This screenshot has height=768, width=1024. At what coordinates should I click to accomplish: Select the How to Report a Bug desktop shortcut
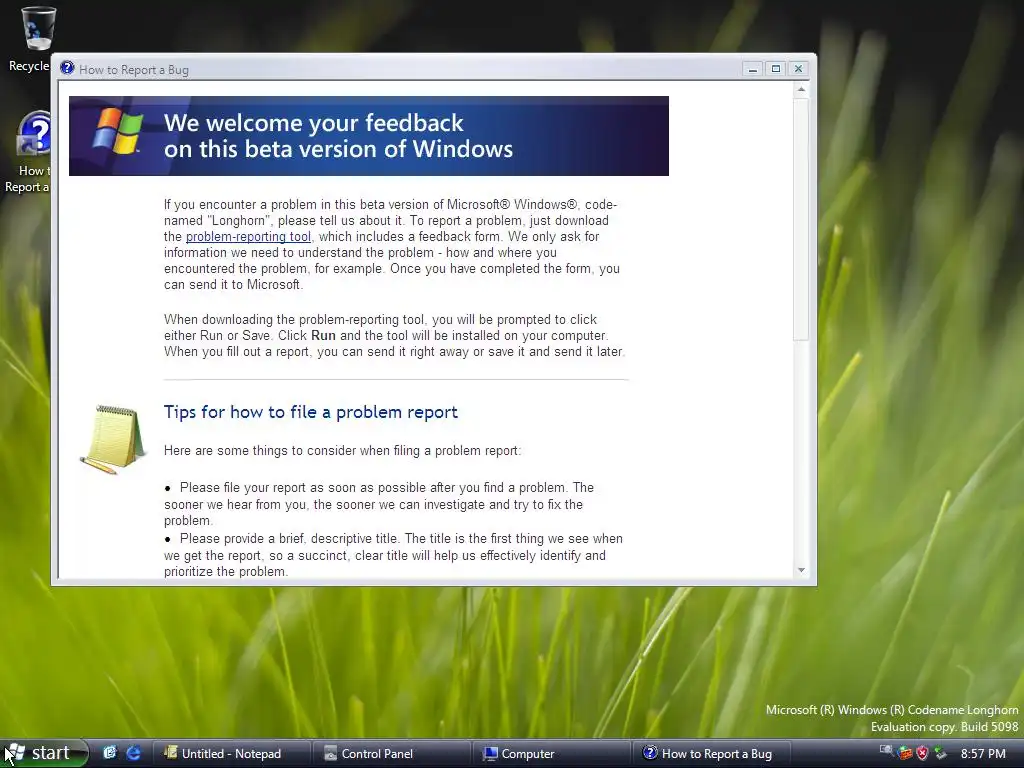[29, 152]
